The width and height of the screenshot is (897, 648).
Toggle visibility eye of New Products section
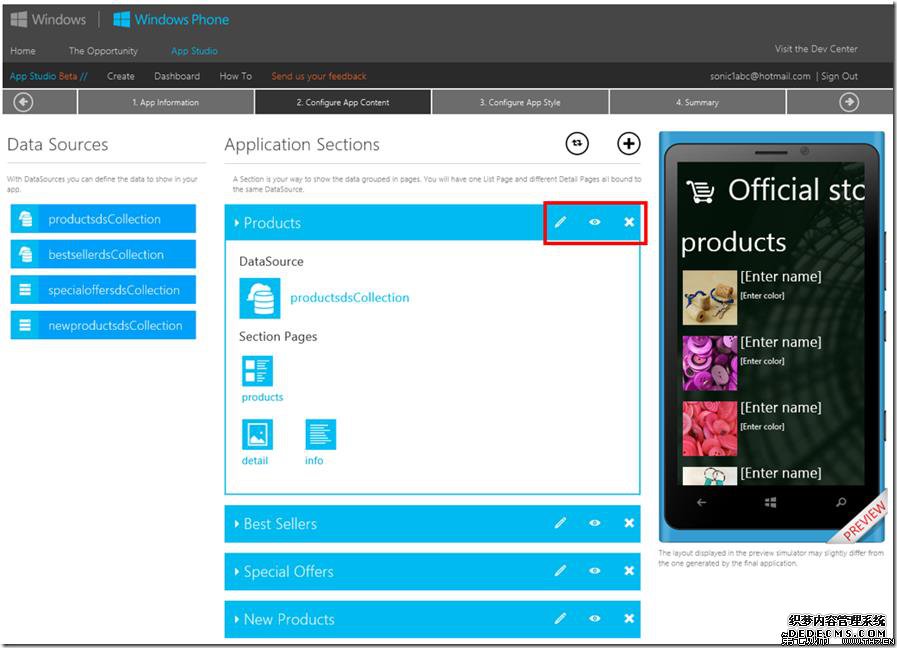(x=594, y=618)
